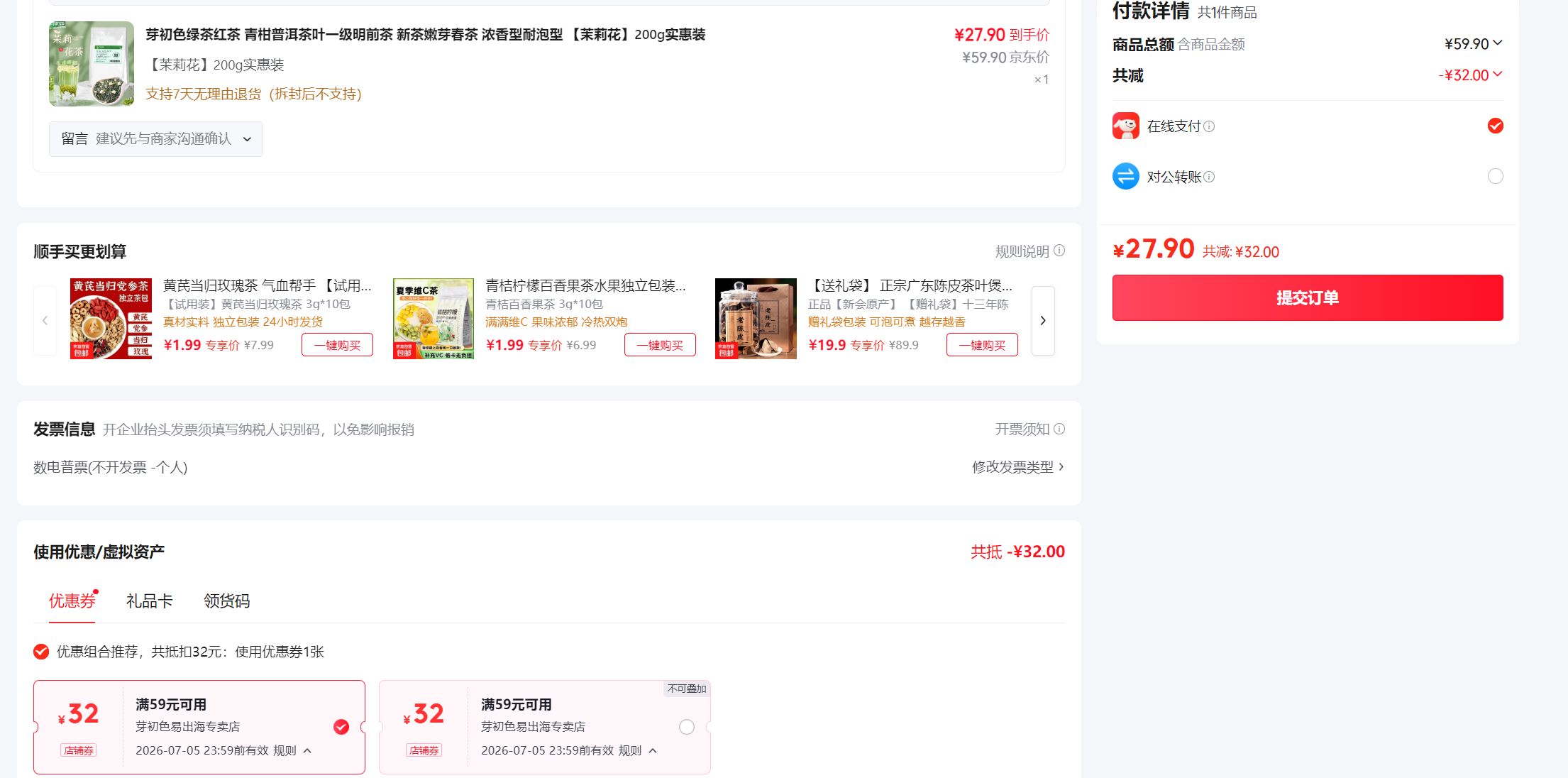The height and width of the screenshot is (778, 1568).
Task: Switch to the 礼品卡 tab
Action: click(150, 601)
